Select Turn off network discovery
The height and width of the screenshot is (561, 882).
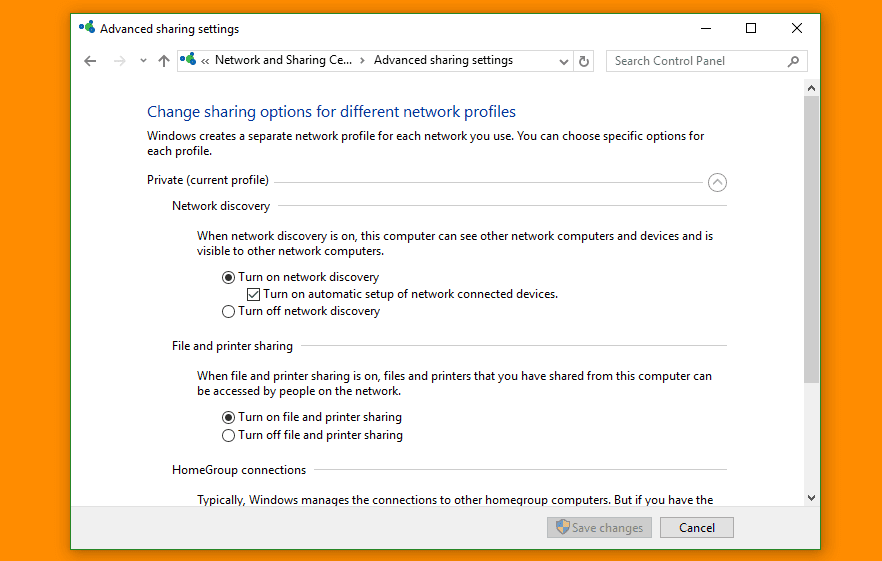[x=229, y=311]
